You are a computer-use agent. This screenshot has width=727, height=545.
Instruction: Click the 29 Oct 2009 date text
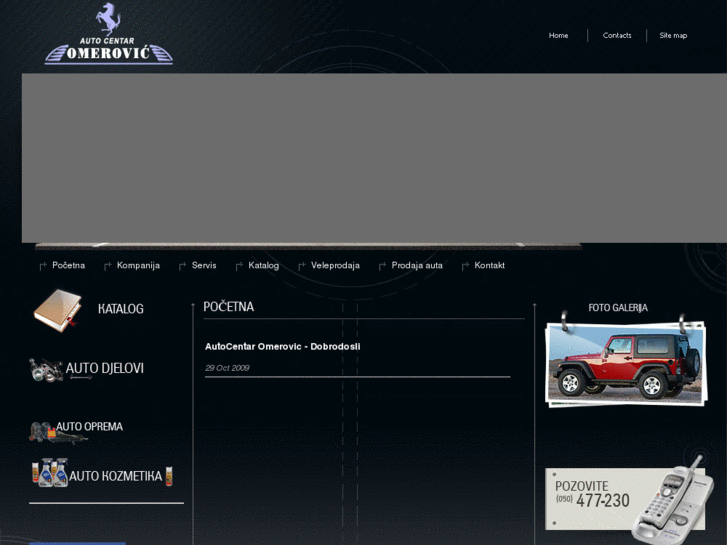coord(227,368)
